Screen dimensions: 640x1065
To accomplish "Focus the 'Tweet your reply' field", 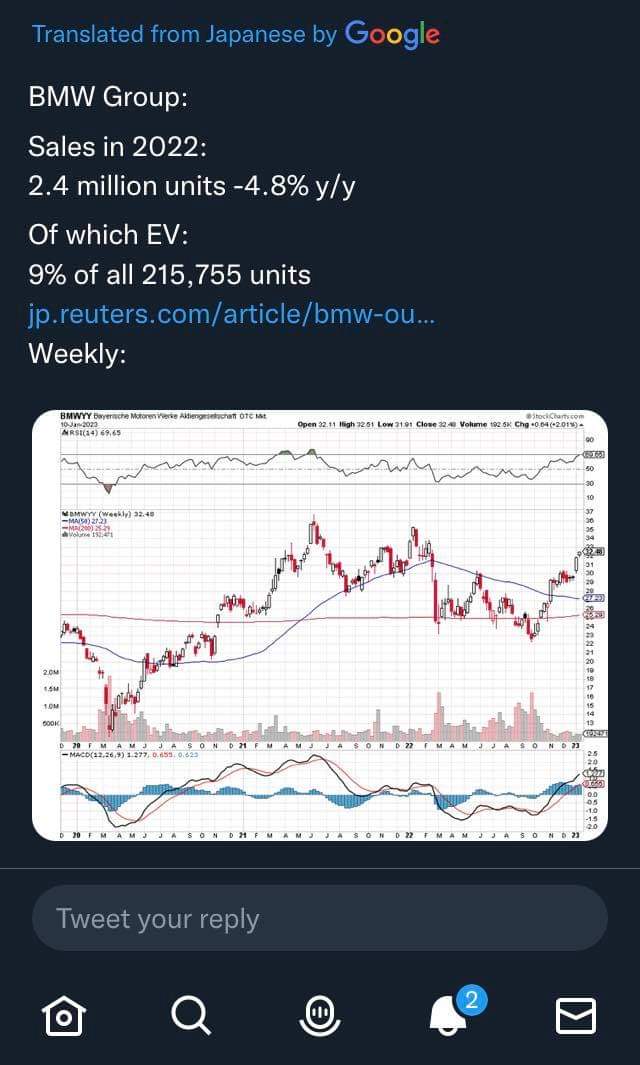I will 320,918.
